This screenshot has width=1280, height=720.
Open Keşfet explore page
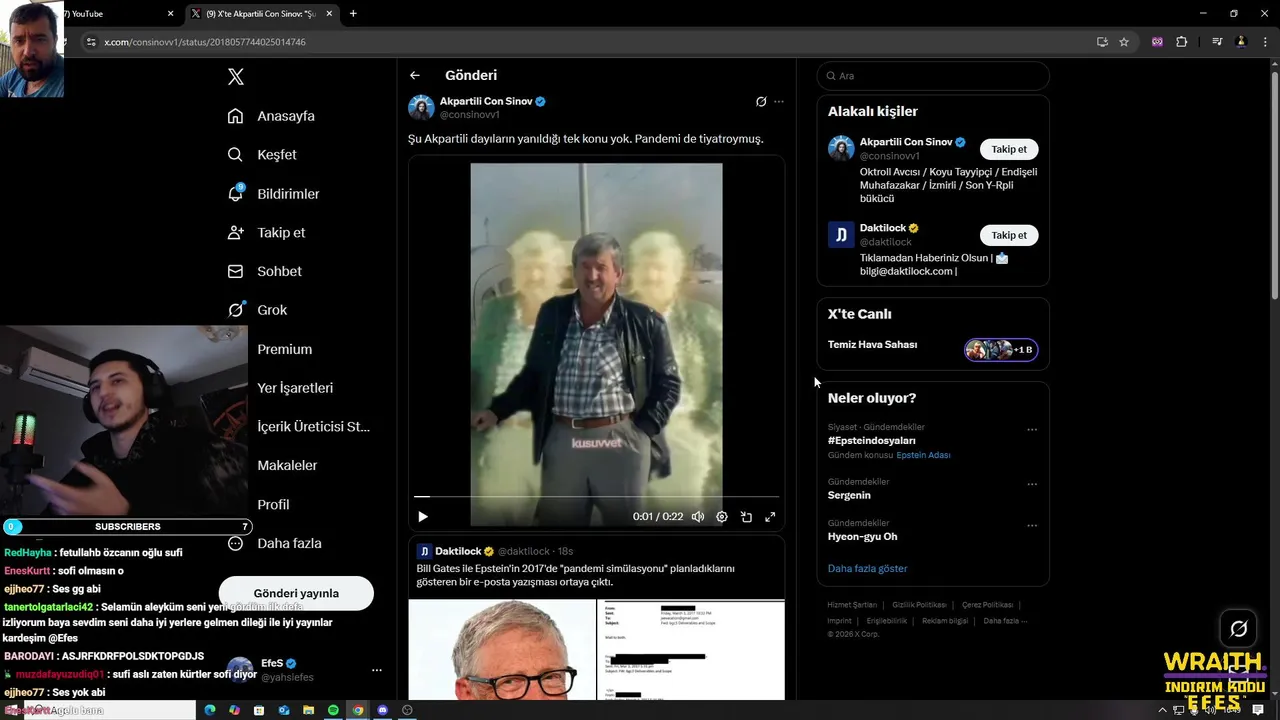coord(262,155)
